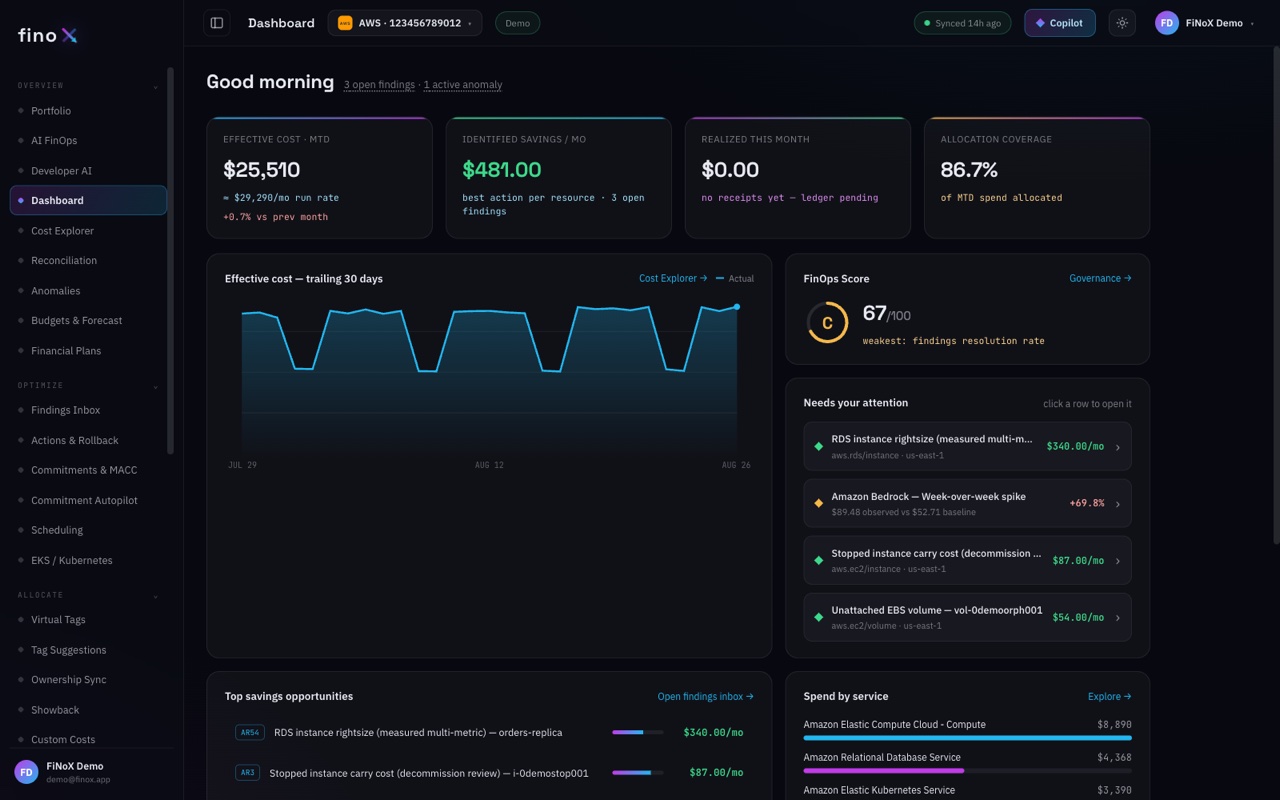Launch the Copilot button
Screen dimensions: 1280x800
(1059, 23)
